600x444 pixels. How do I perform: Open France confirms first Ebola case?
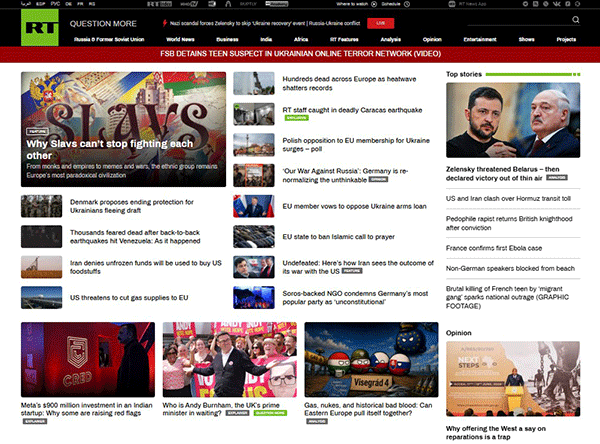coord(494,248)
